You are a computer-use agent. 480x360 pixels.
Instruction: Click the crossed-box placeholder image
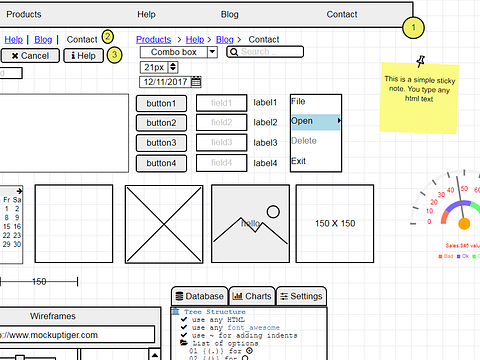[164, 224]
